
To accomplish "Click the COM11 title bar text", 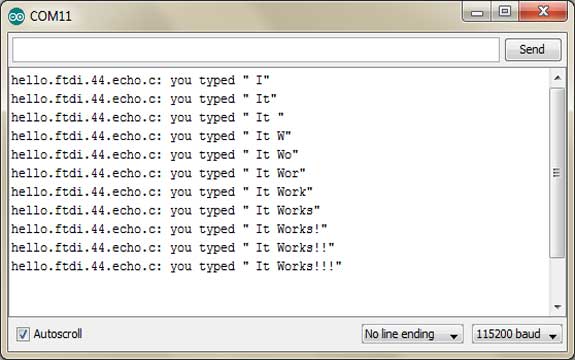I will pyautogui.click(x=51, y=16).
